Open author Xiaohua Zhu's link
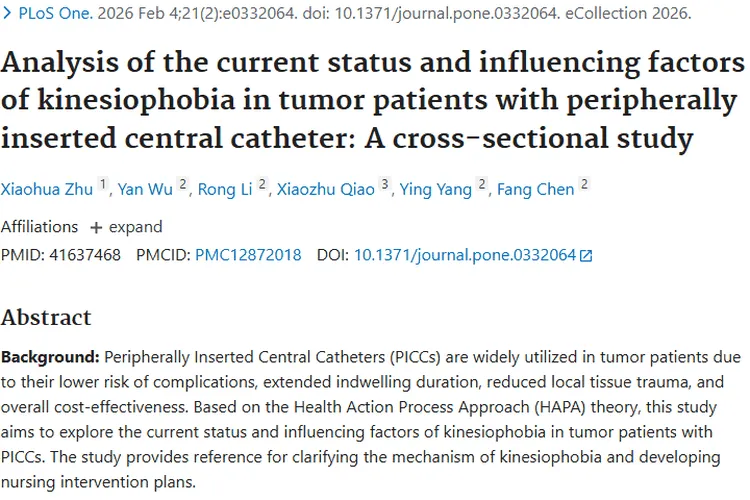This screenshot has height=500, width=750. (x=47, y=189)
